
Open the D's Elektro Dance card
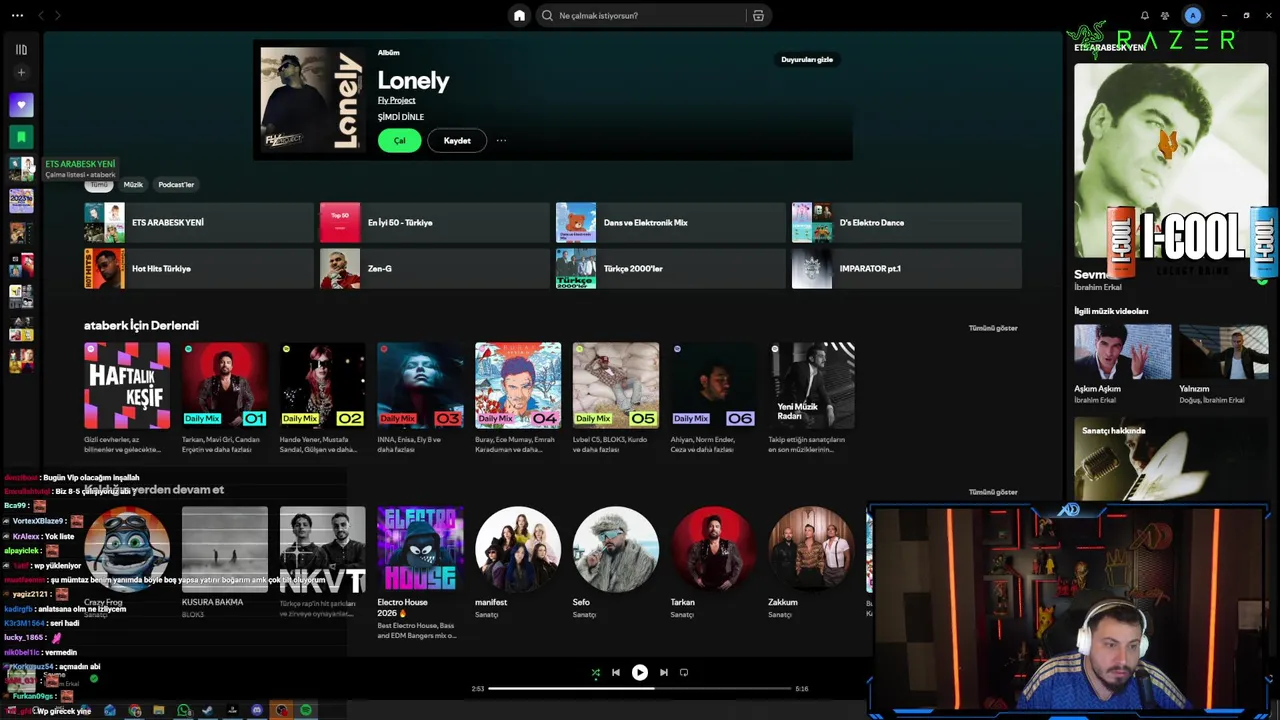(x=907, y=223)
